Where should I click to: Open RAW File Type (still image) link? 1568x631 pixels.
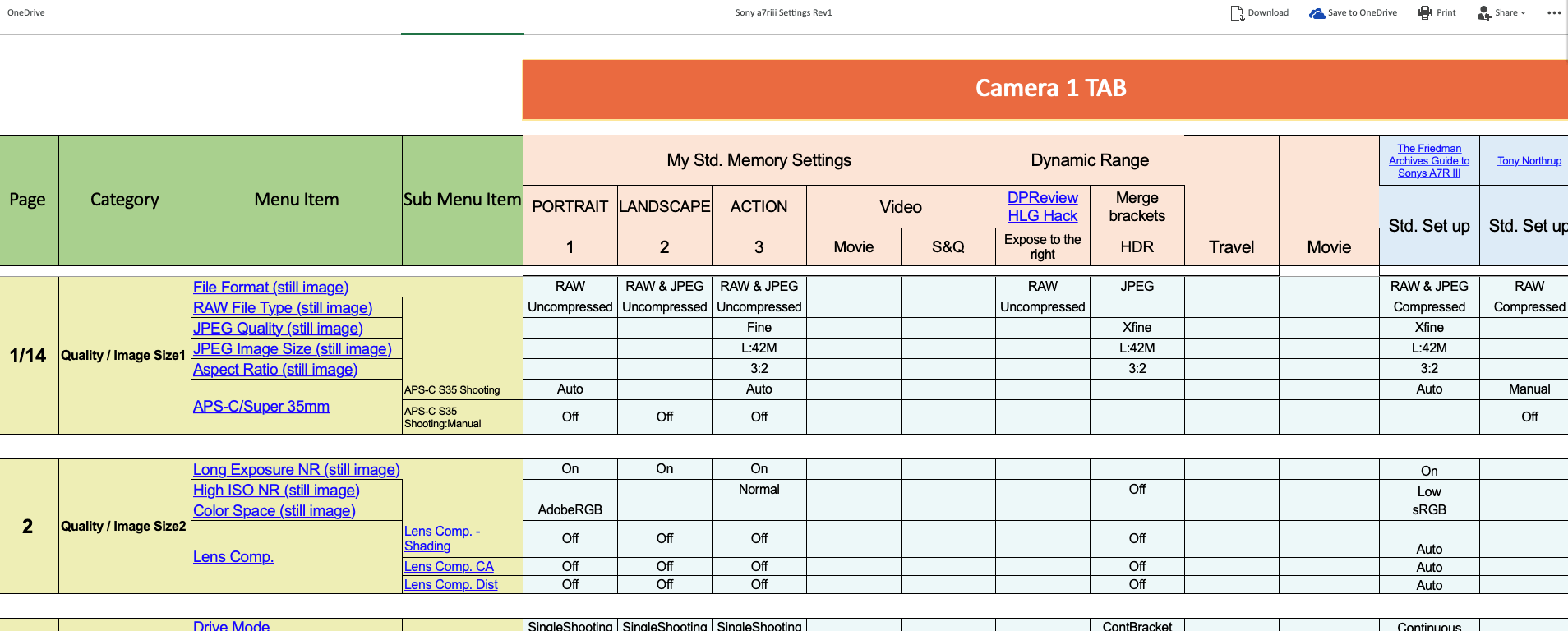click(282, 308)
